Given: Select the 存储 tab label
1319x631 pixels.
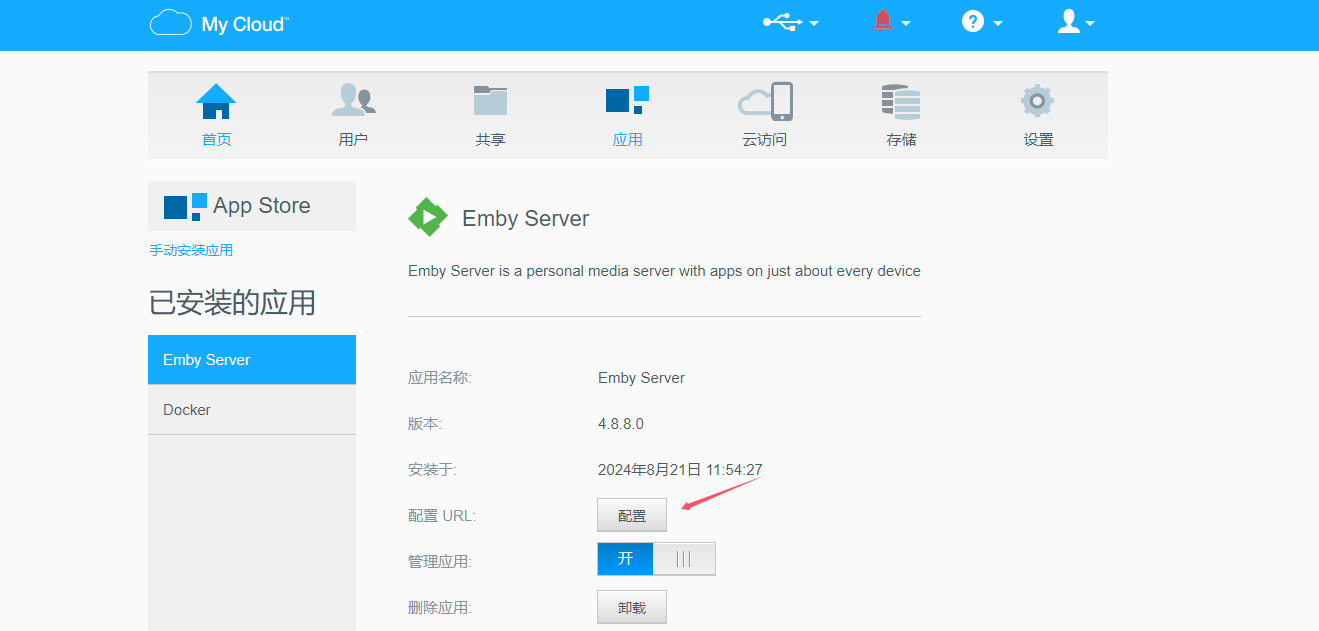Looking at the screenshot, I should click(901, 140).
